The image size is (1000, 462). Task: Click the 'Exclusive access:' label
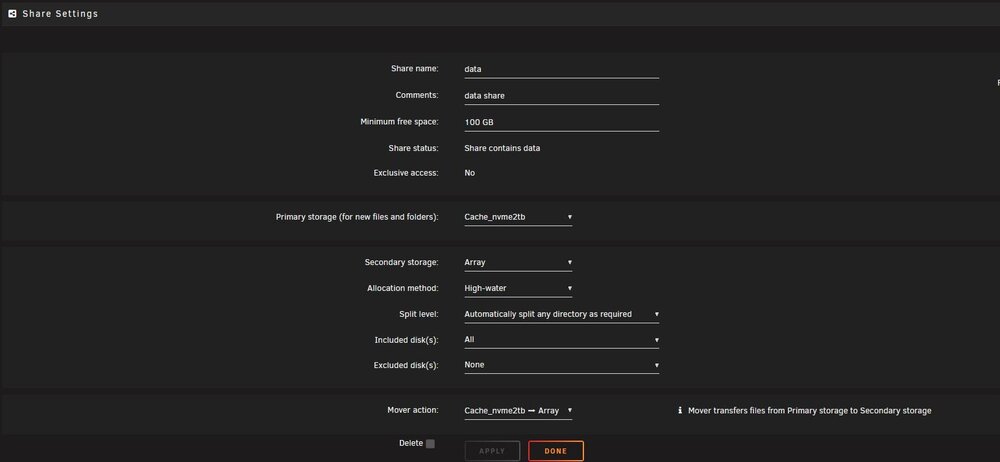tap(406, 173)
